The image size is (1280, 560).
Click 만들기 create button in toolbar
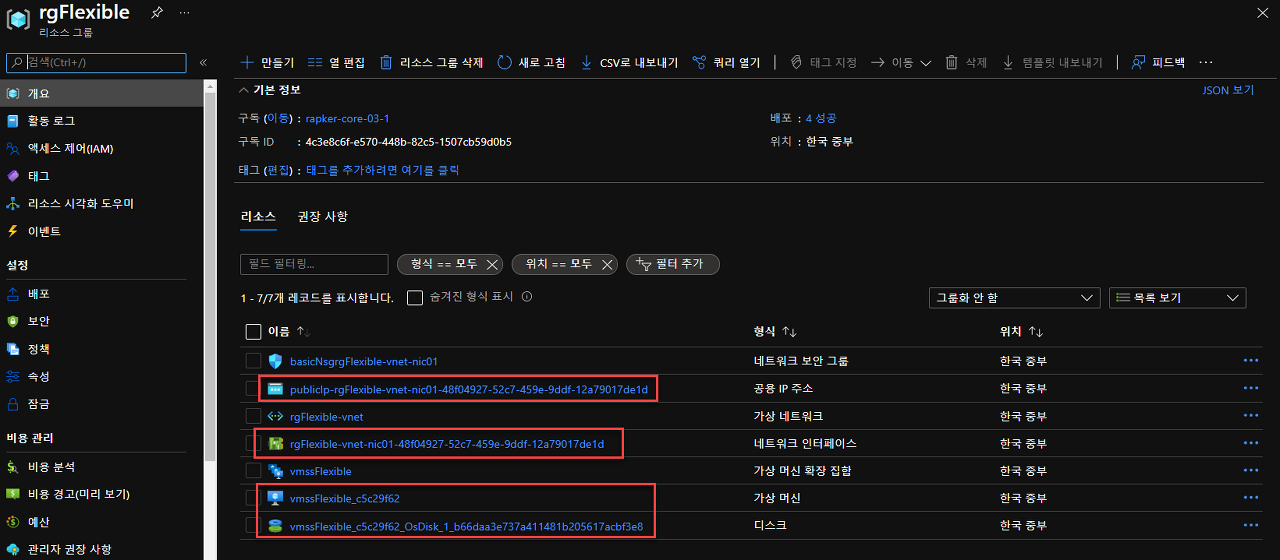click(x=267, y=62)
